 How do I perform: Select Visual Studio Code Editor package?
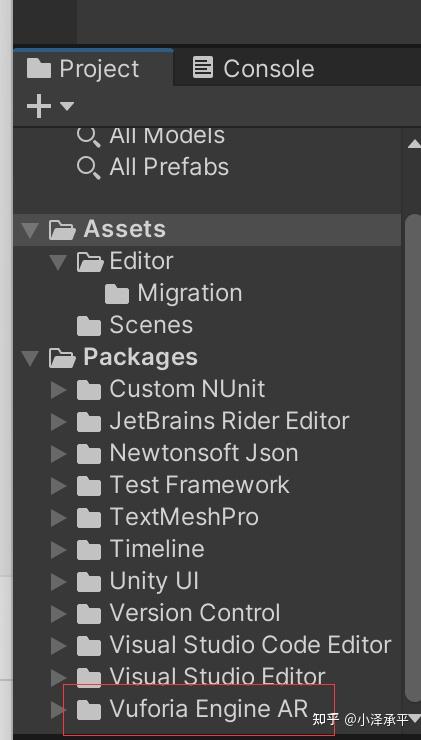click(x=250, y=645)
